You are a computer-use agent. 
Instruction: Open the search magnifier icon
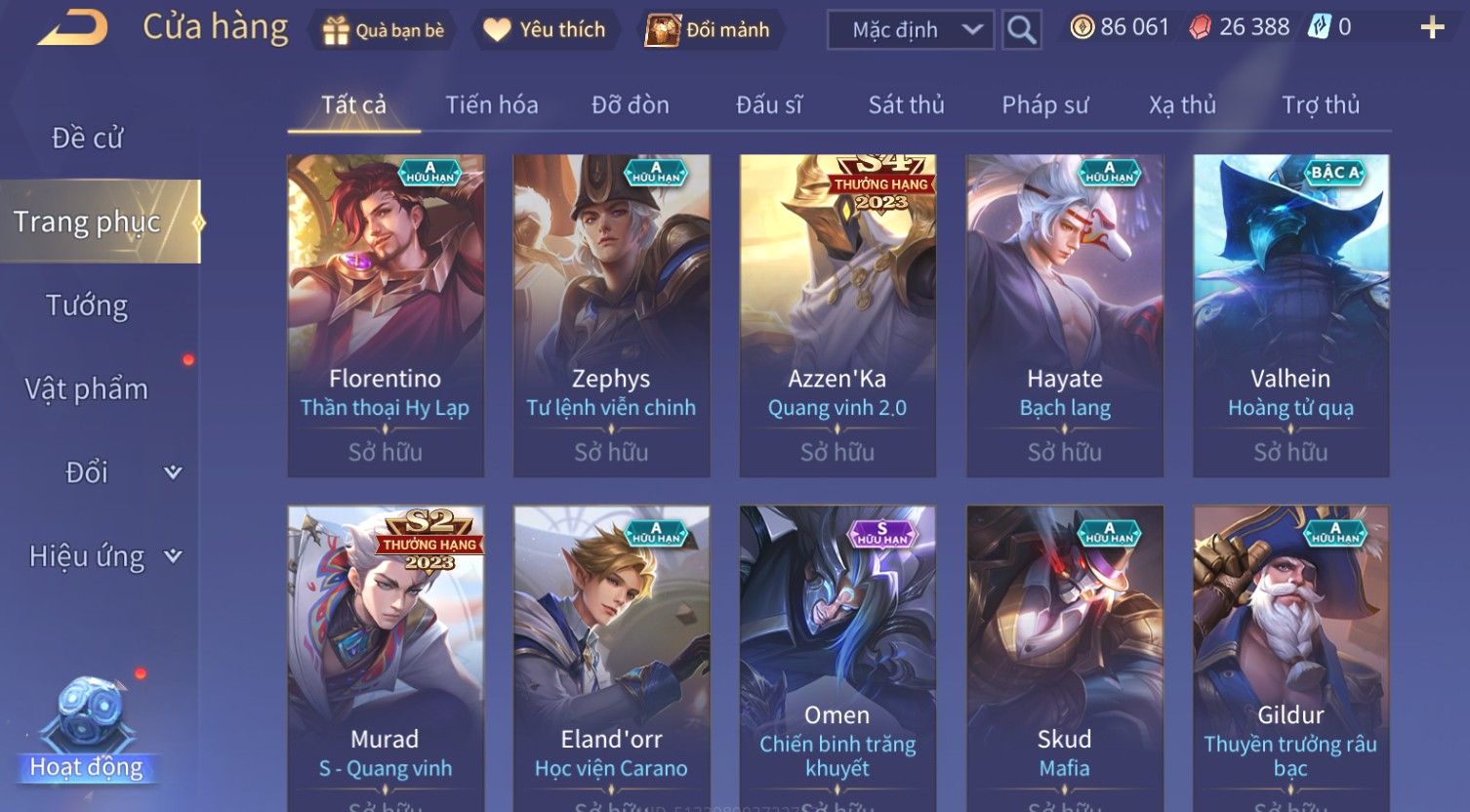(1021, 30)
